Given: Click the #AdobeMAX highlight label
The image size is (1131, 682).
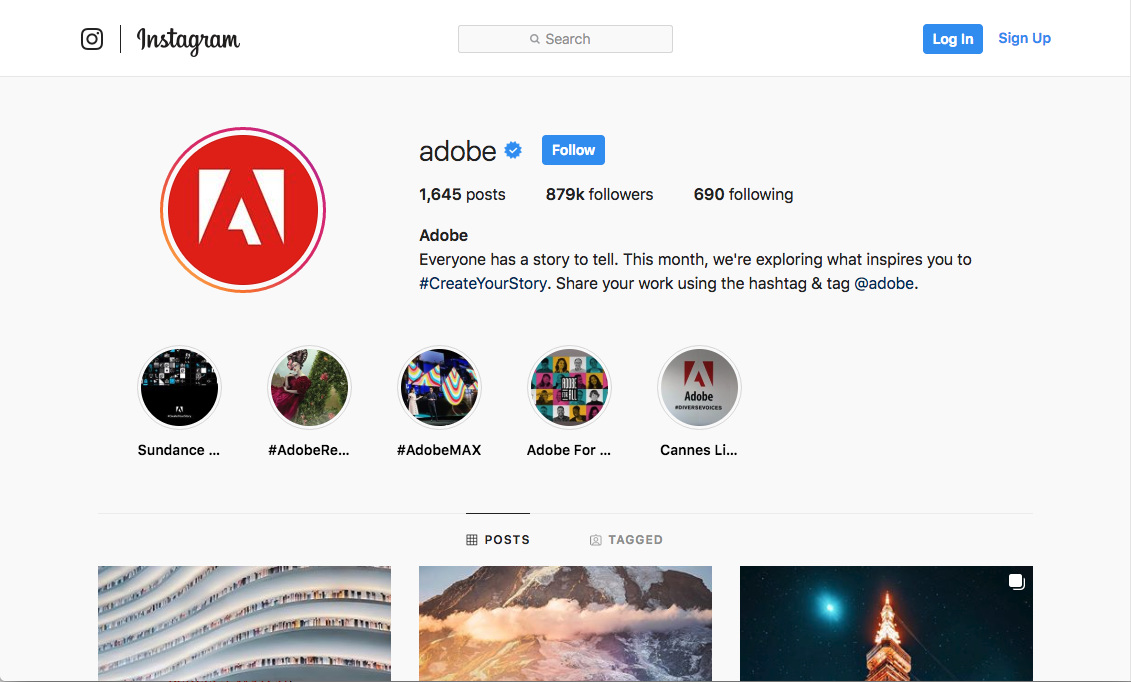Looking at the screenshot, I should tap(439, 450).
